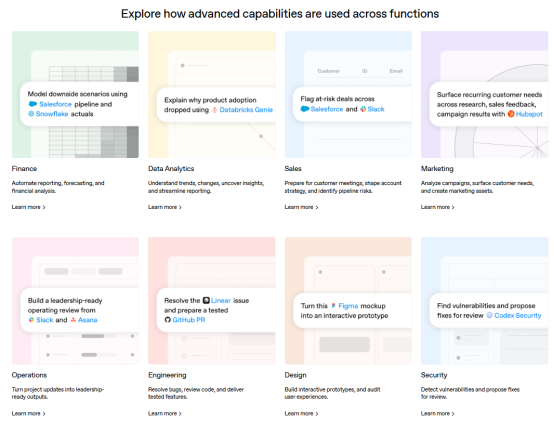Click Learn more under Sales
The width and height of the screenshot is (554, 433).
tap(301, 207)
